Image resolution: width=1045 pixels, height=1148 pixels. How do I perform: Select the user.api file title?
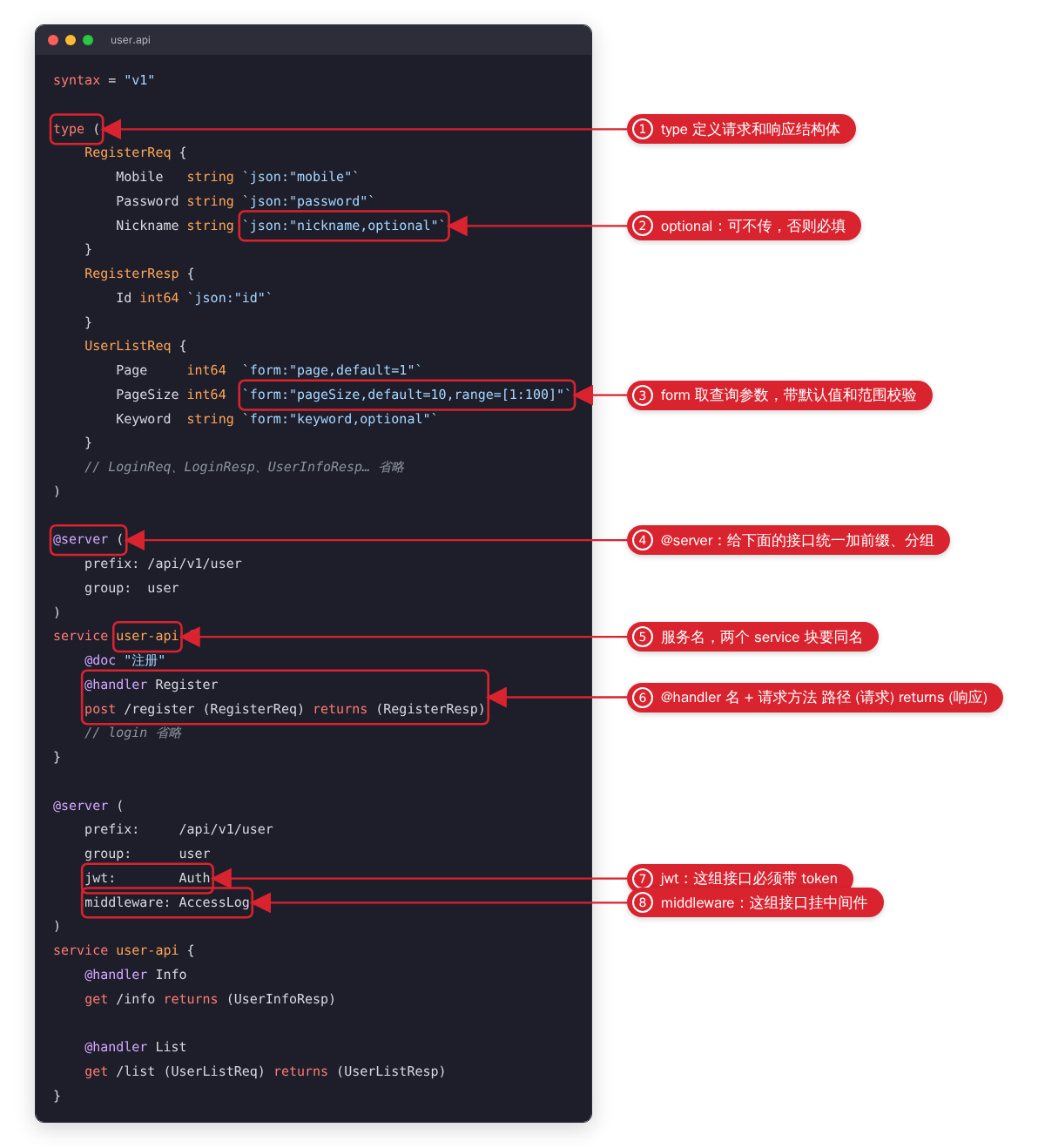[x=131, y=40]
